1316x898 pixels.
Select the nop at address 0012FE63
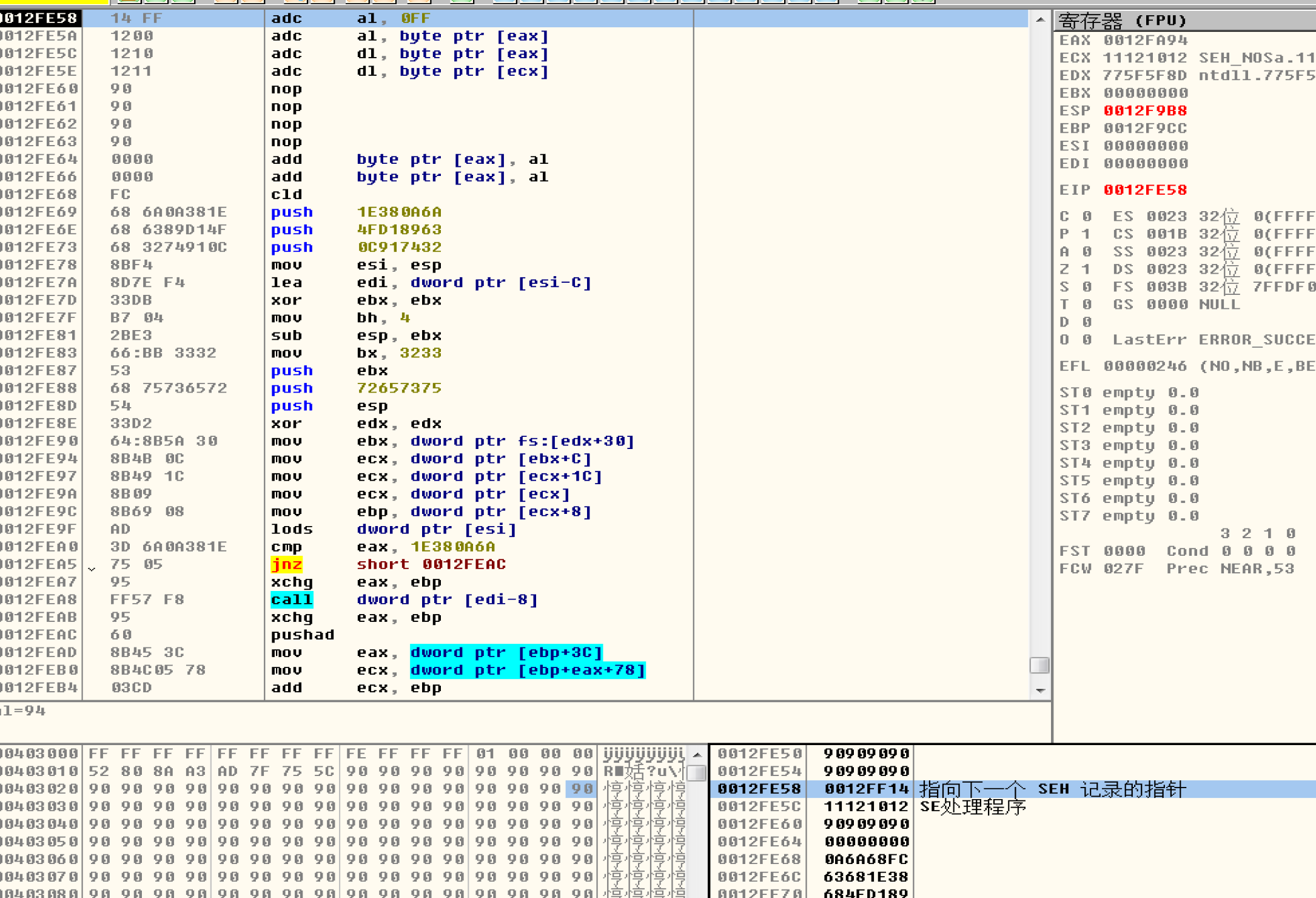(x=286, y=141)
